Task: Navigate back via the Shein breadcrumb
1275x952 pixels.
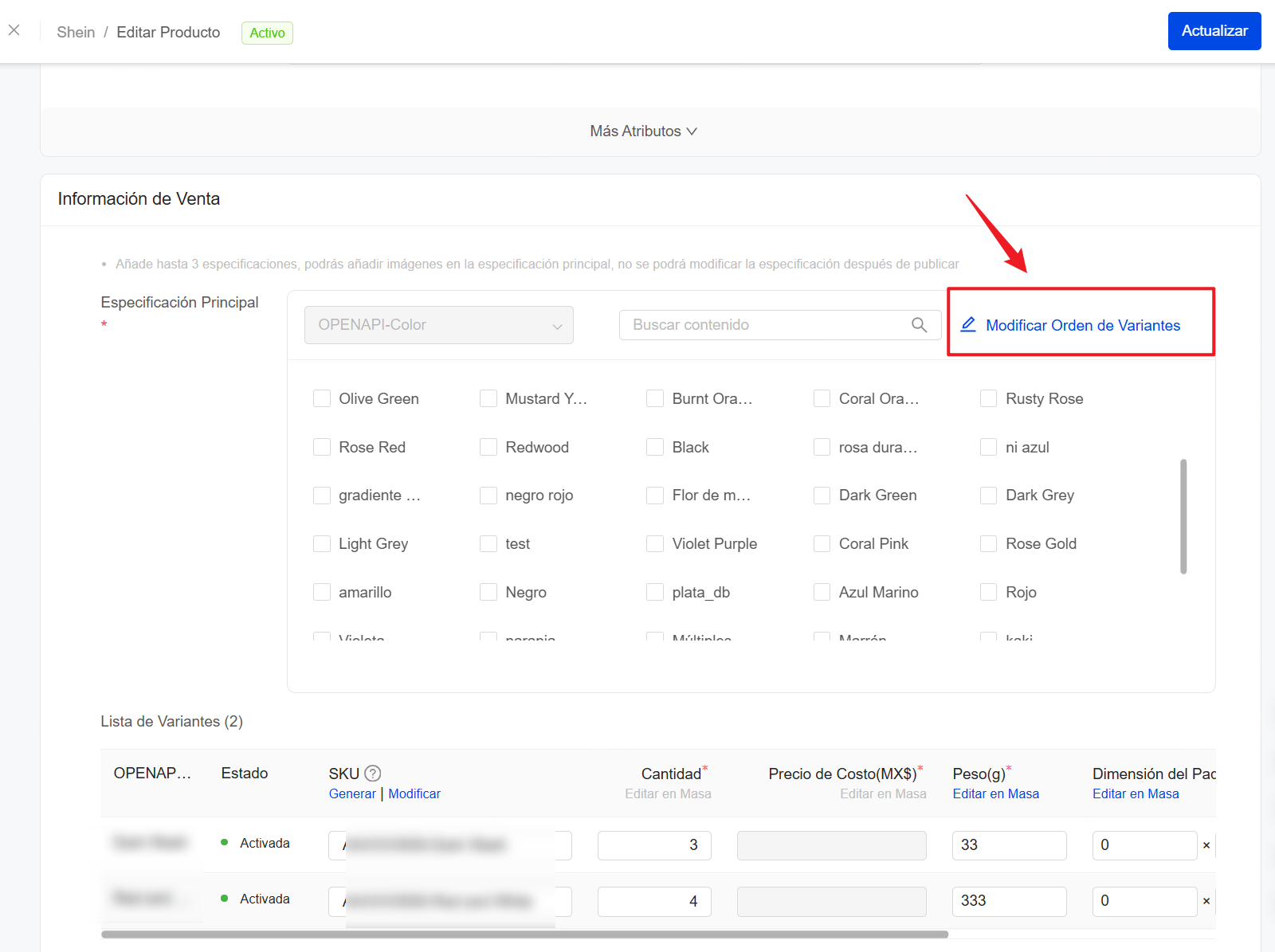Action: click(x=75, y=32)
